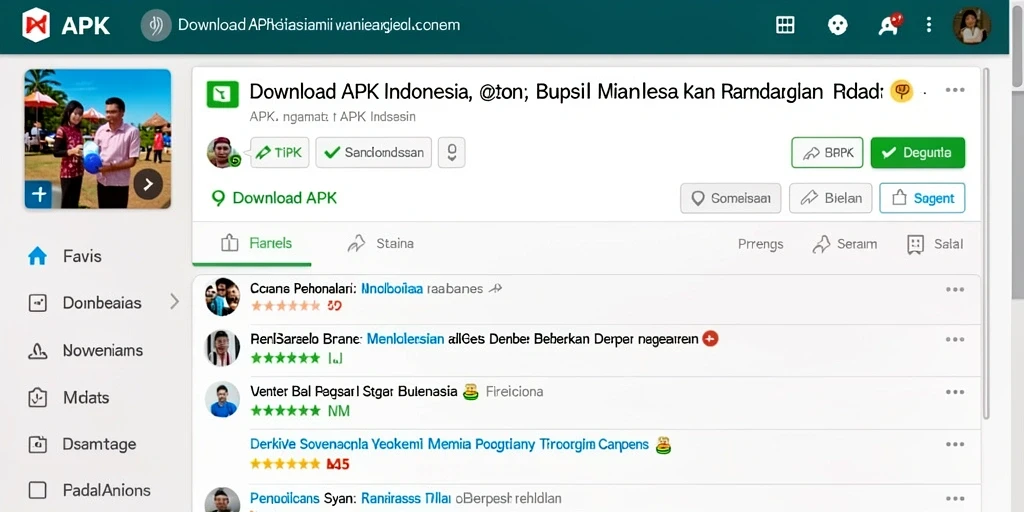The width and height of the screenshot is (1024, 512).
Task: Click the audio icon in the address bar
Action: pyautogui.click(x=156, y=25)
